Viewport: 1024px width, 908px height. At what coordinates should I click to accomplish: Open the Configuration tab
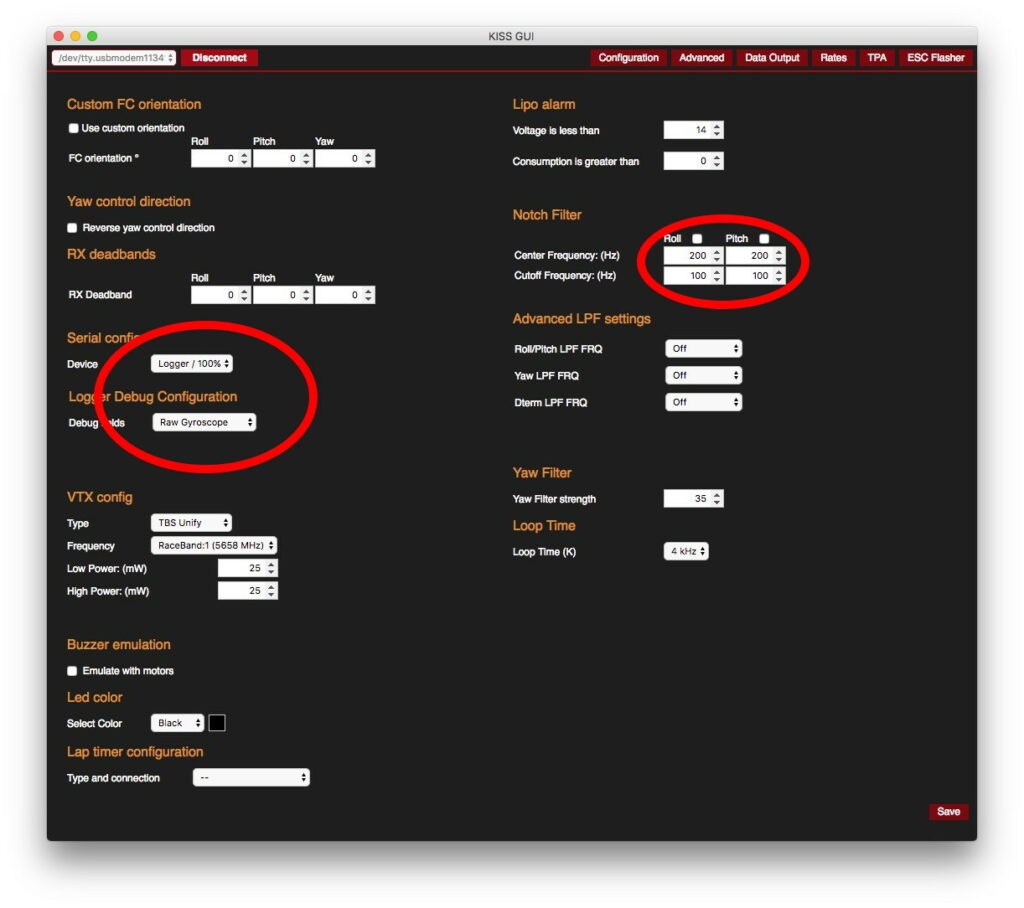pos(628,58)
